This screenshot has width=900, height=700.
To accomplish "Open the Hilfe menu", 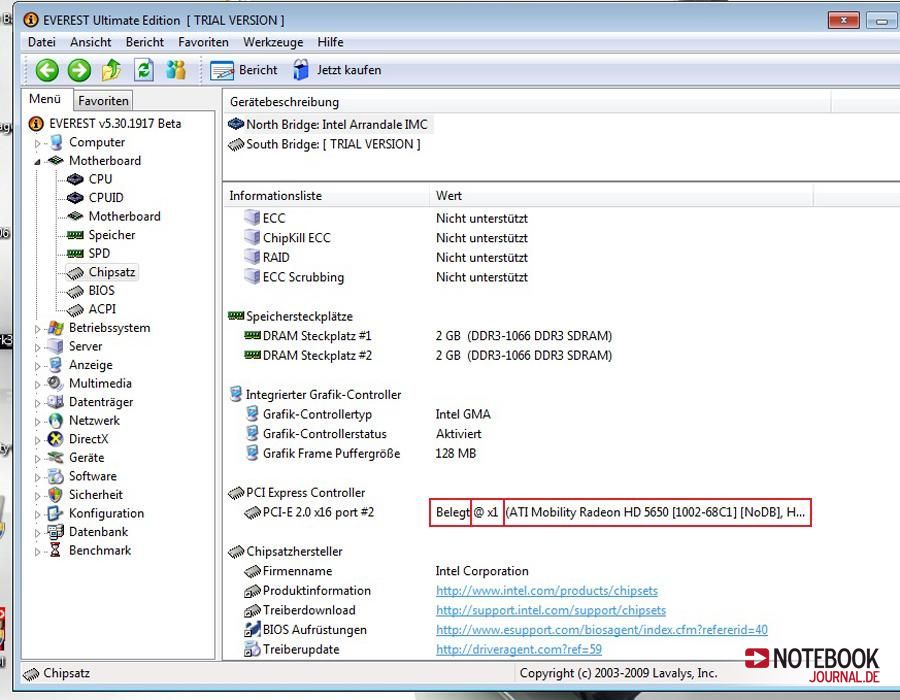I will (x=330, y=42).
